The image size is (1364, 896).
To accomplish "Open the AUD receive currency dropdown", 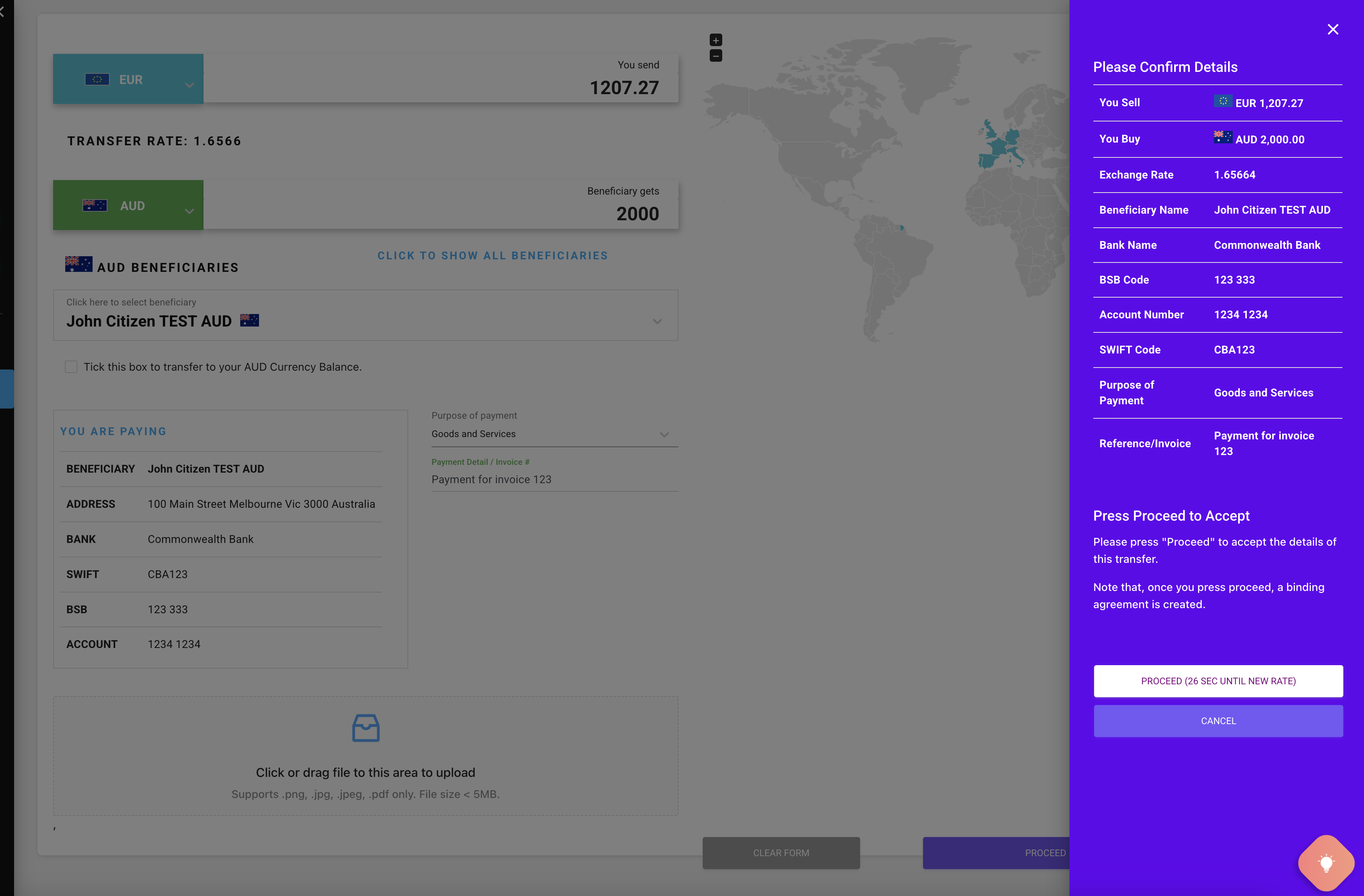I will click(189, 211).
